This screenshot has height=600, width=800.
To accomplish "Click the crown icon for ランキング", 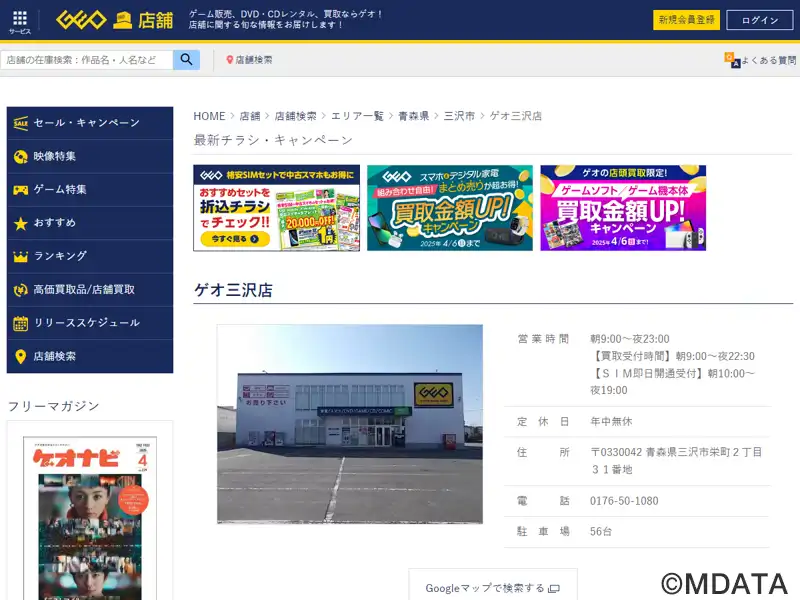I will [21, 257].
